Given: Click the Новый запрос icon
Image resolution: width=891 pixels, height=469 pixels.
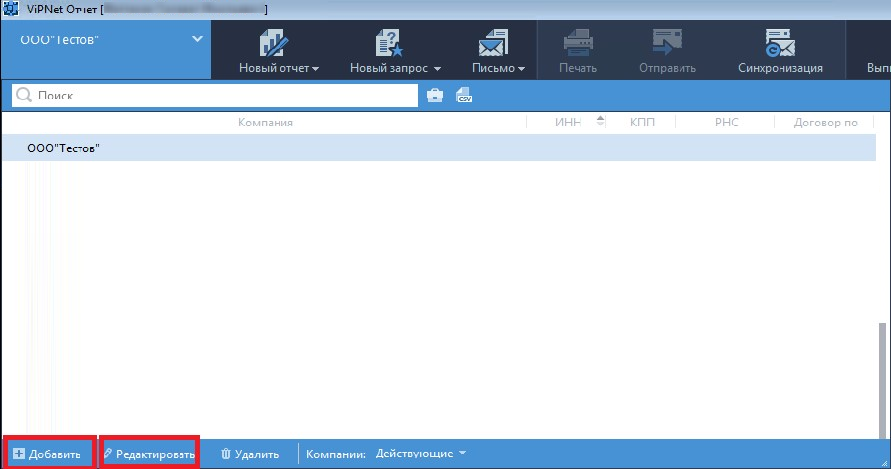Looking at the screenshot, I should (387, 43).
